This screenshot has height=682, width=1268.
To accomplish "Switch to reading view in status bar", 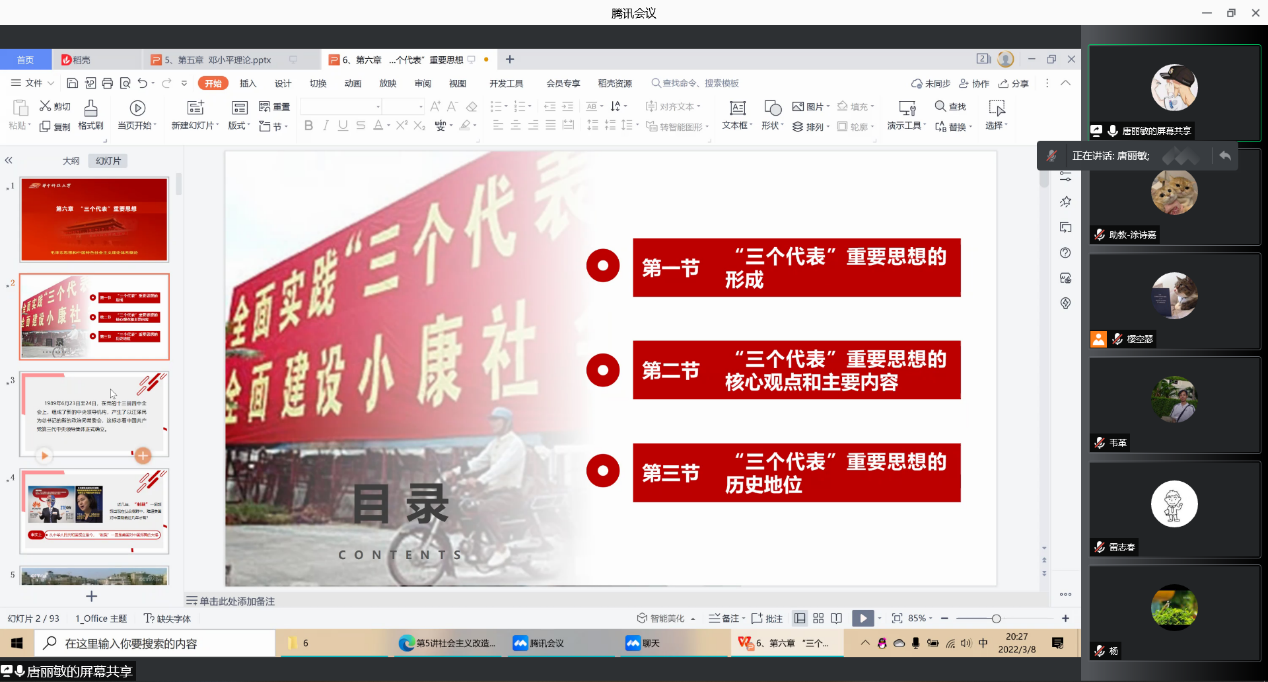I will (x=836, y=619).
